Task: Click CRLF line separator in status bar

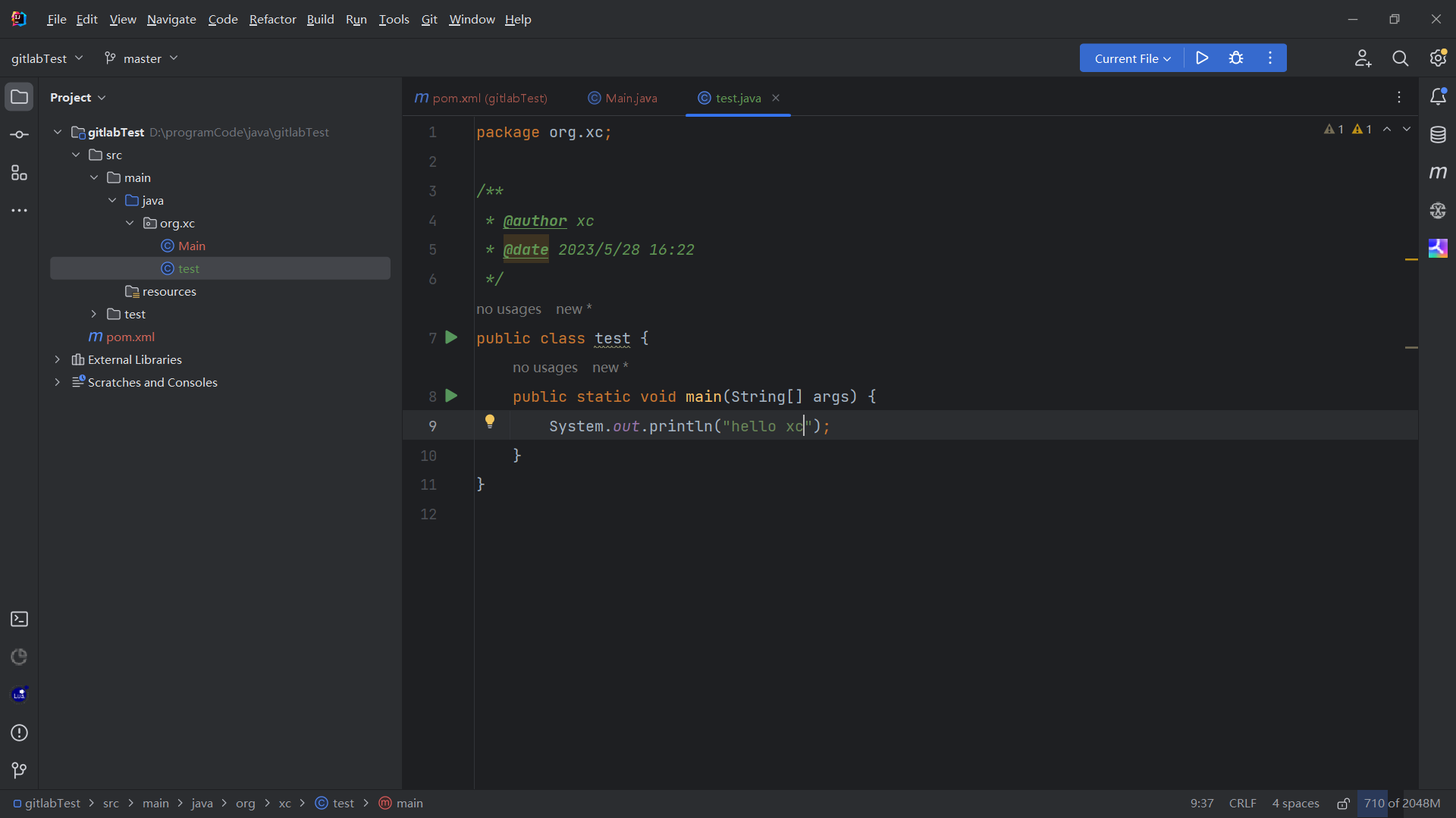Action: click(x=1242, y=804)
